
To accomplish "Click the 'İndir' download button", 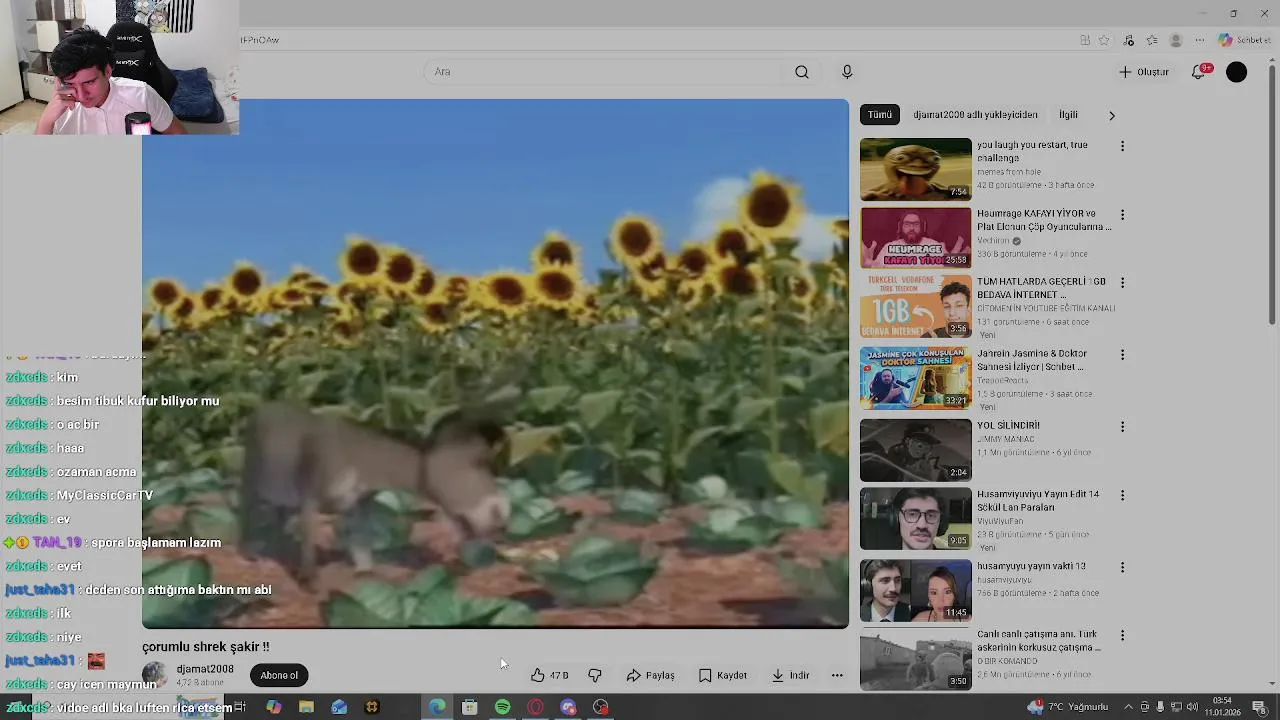I will pos(790,675).
